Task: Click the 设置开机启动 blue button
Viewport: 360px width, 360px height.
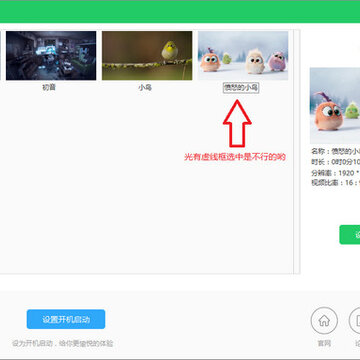Action: 66,319
